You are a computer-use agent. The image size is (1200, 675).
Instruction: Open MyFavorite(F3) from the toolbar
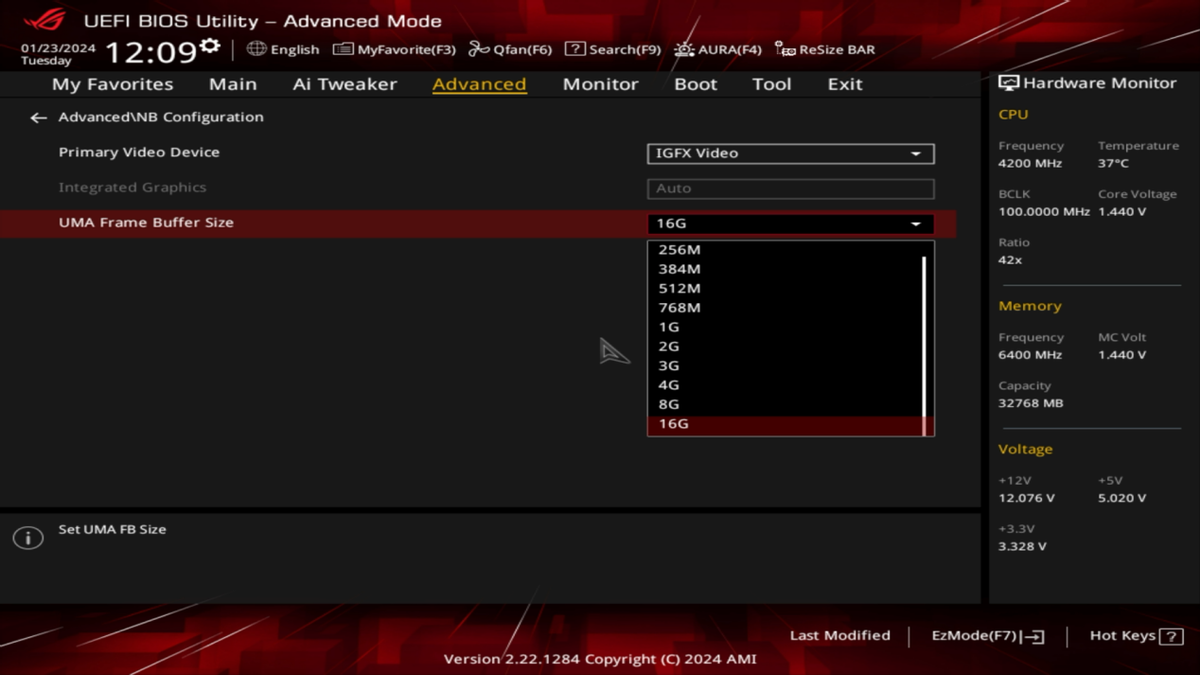(x=394, y=49)
